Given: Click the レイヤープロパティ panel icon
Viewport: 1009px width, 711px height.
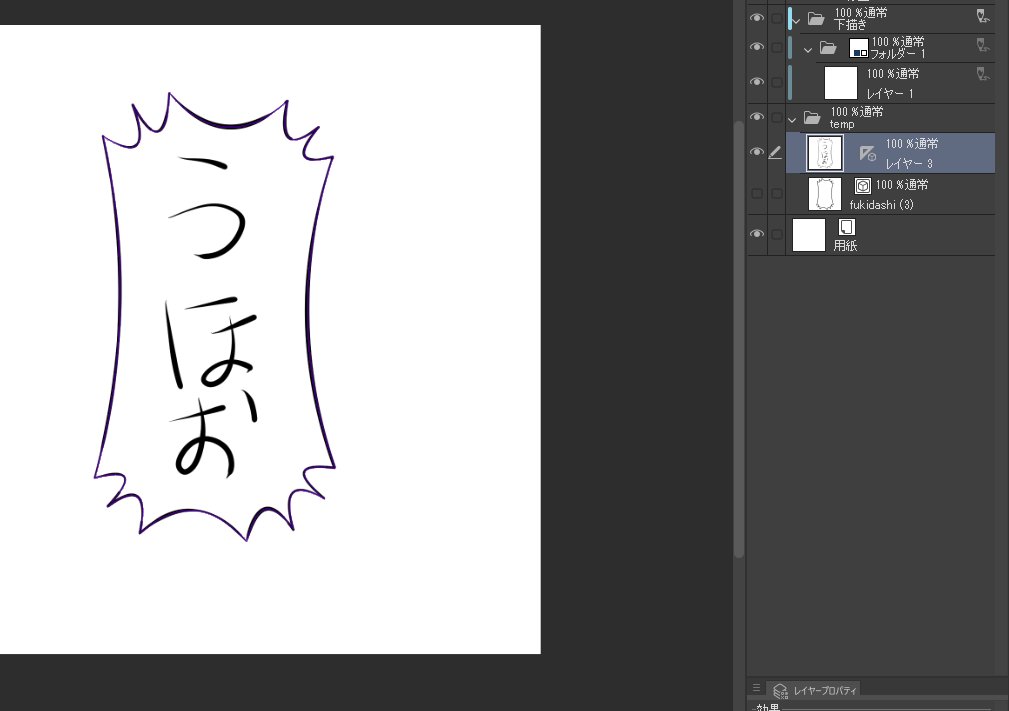Looking at the screenshot, I should tap(780, 691).
